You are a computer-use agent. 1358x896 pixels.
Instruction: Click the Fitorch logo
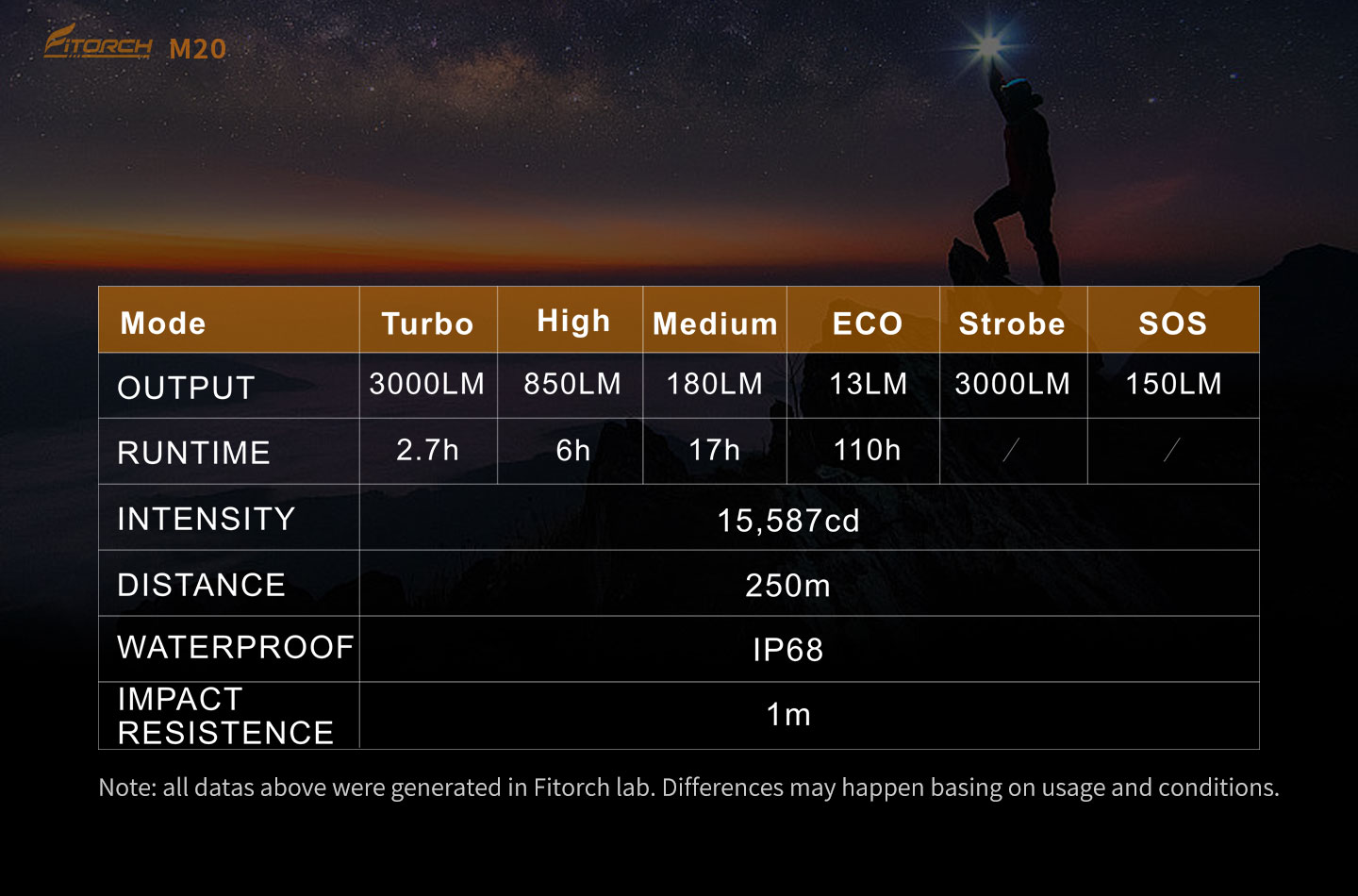pyautogui.click(x=97, y=42)
